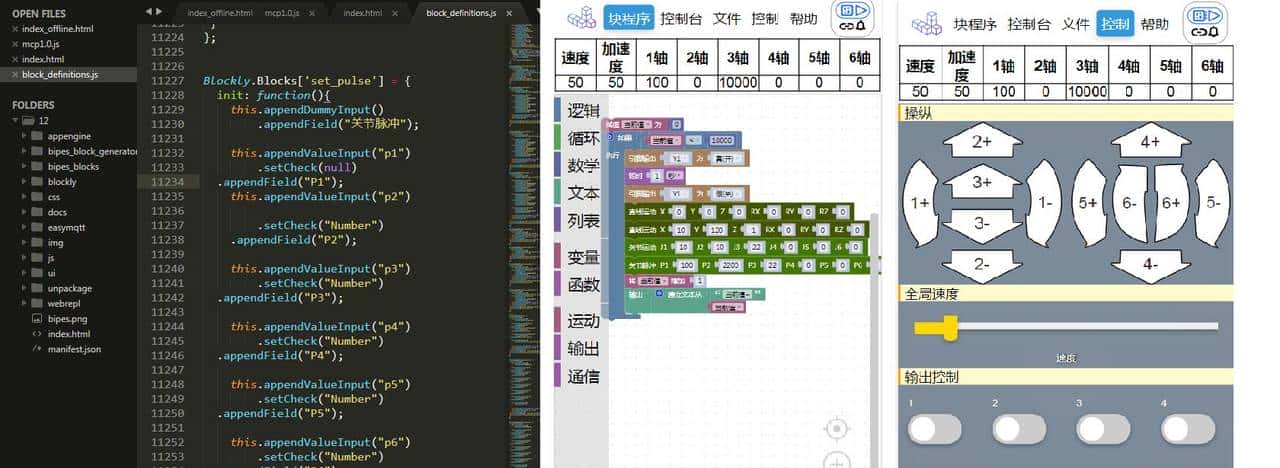Screen dimensions: 1280x468
Task: Open 块程序 tab in middle panel
Action: click(x=629, y=18)
